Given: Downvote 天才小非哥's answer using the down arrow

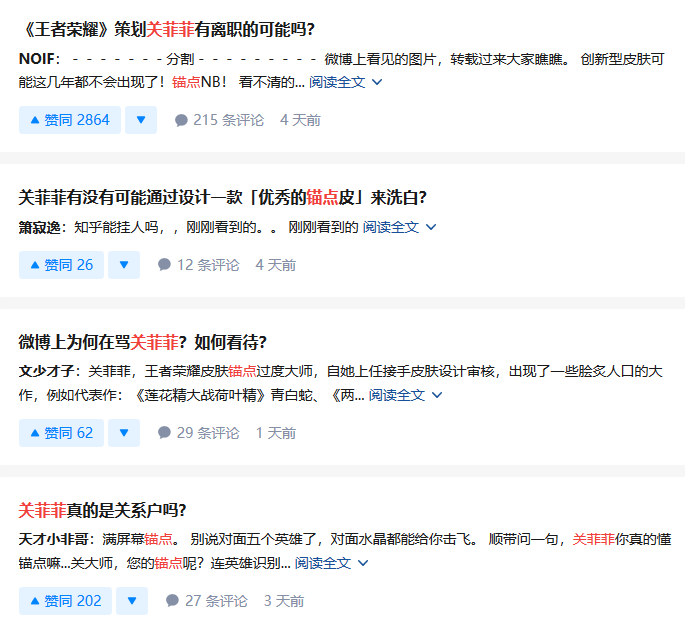Looking at the screenshot, I should click(132, 601).
